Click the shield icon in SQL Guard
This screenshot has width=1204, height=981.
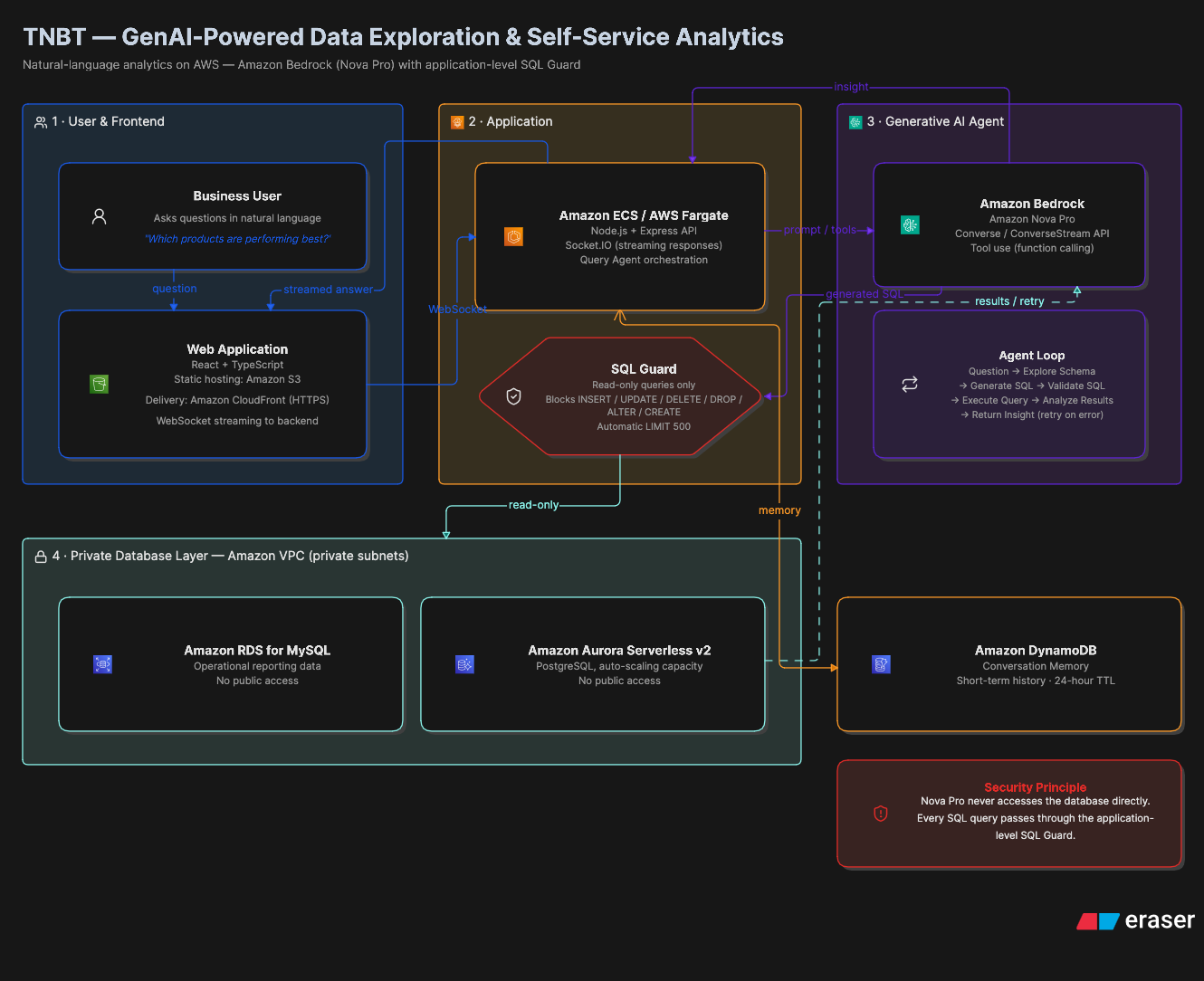point(513,396)
